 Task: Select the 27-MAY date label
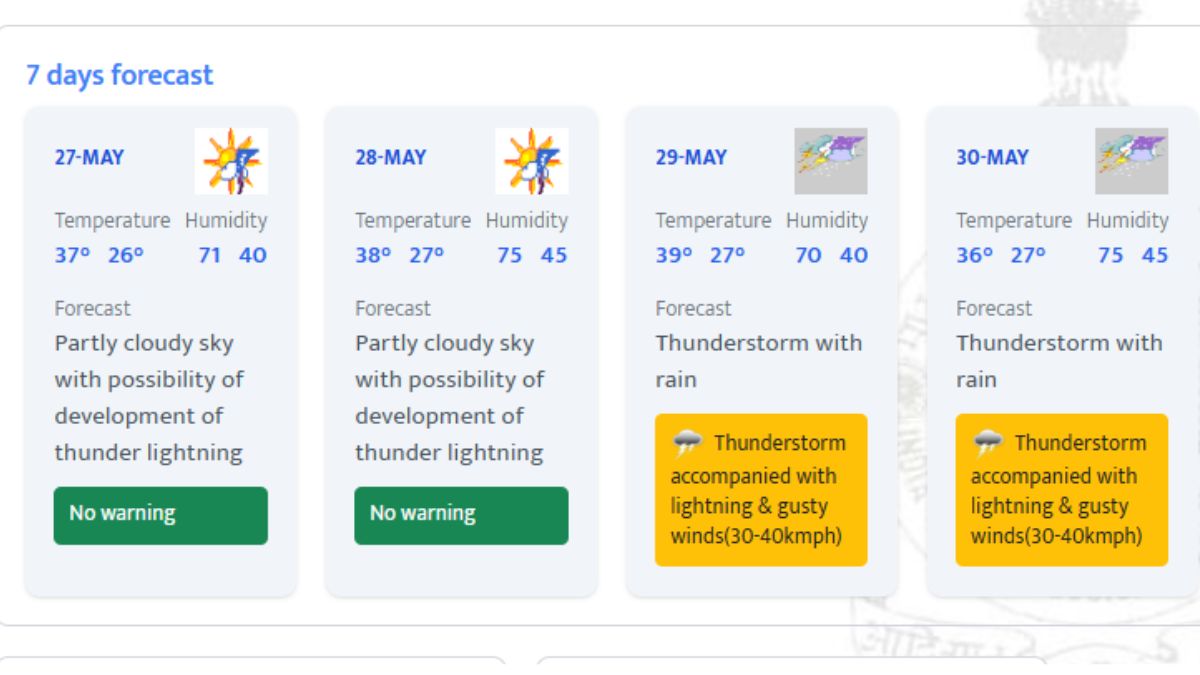pyautogui.click(x=89, y=157)
